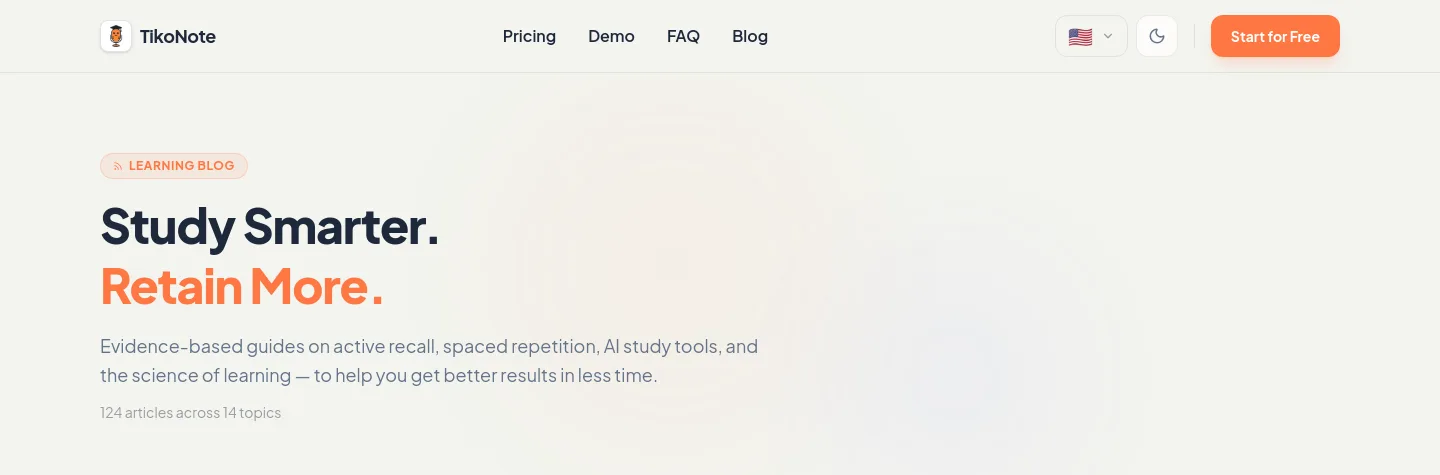Go to the Demo page
The image size is (1440, 475).
(x=611, y=37)
